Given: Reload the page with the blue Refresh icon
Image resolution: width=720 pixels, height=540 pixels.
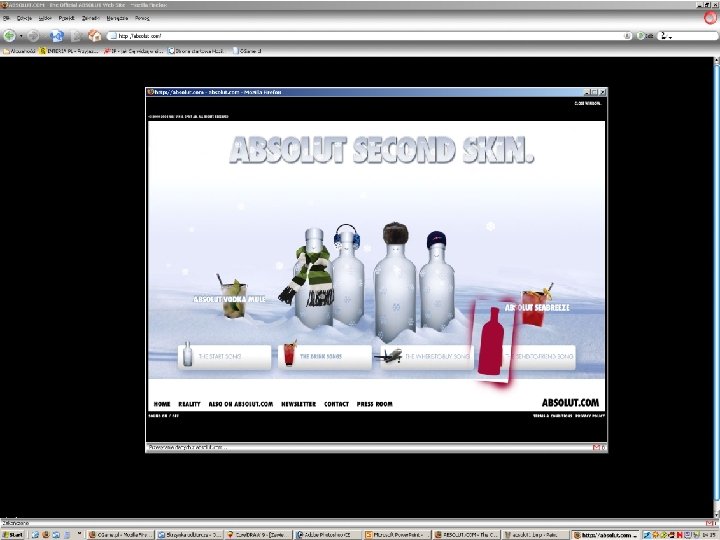Looking at the screenshot, I should 57,35.
